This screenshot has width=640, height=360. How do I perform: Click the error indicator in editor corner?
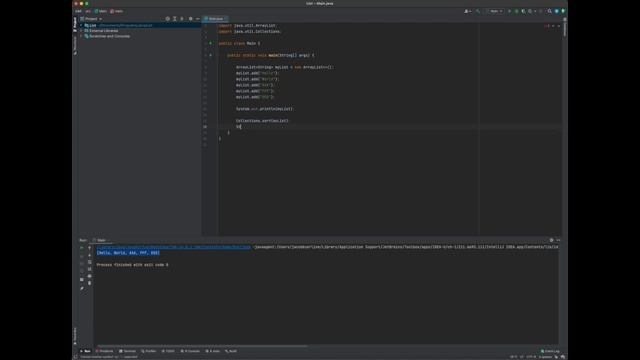click(x=547, y=26)
